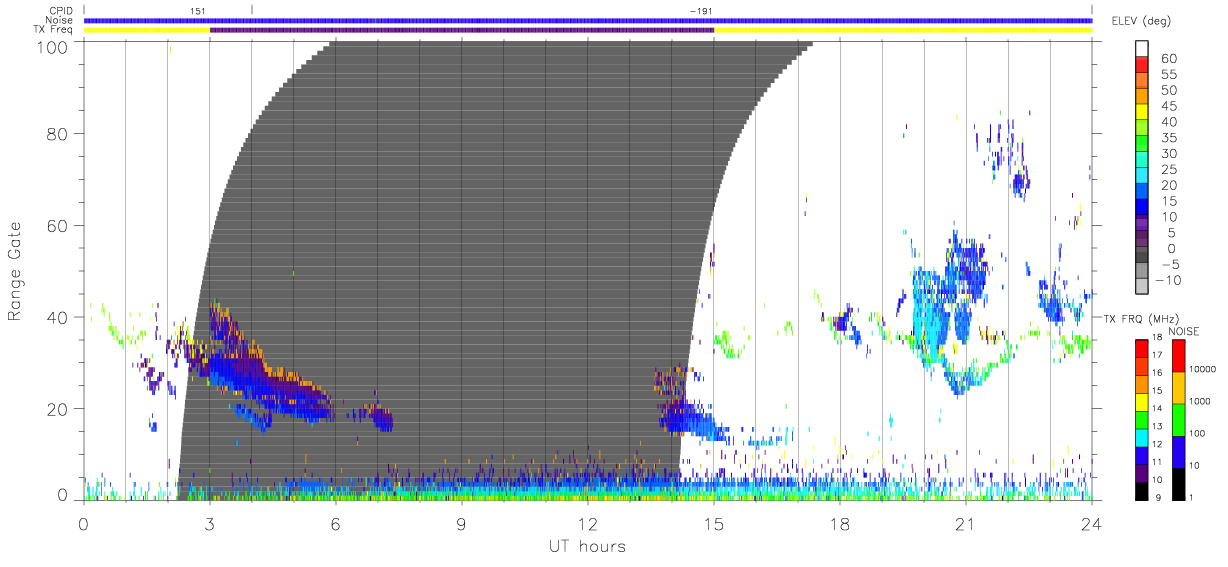The height and width of the screenshot is (567, 1228).
Task: Pick the yellow ELEV swatch between 40 and 45
Action: [x=1142, y=114]
